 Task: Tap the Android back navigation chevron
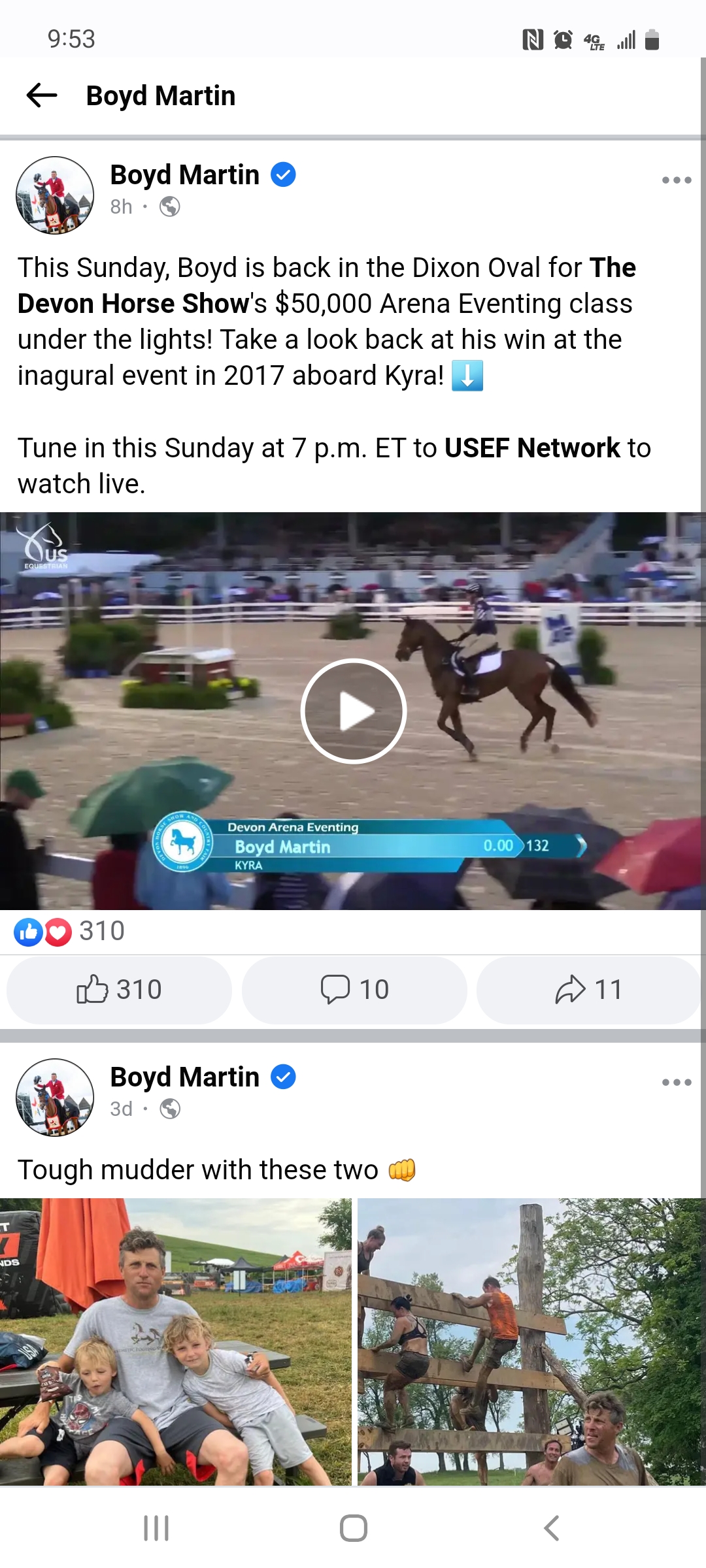(551, 1528)
